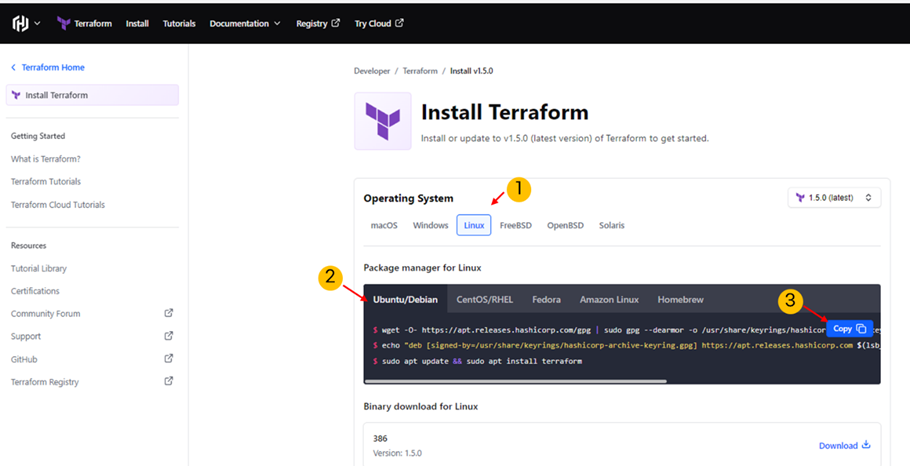The width and height of the screenshot is (910, 466).
Task: Click the up-down arrows in version selector
Action: pyautogui.click(x=868, y=198)
